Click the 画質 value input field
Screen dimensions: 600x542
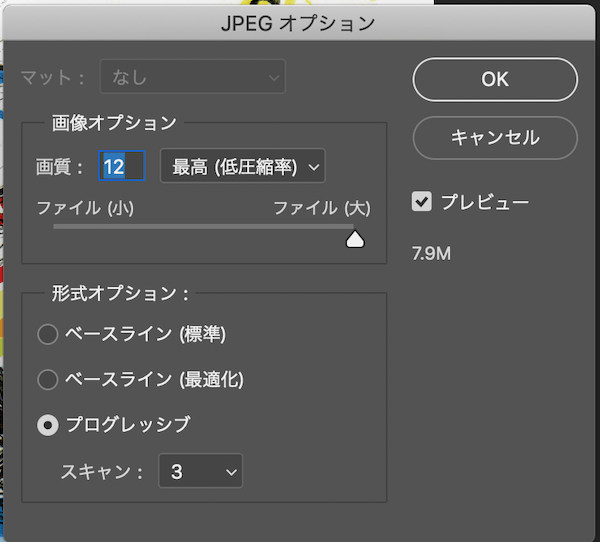(122, 166)
